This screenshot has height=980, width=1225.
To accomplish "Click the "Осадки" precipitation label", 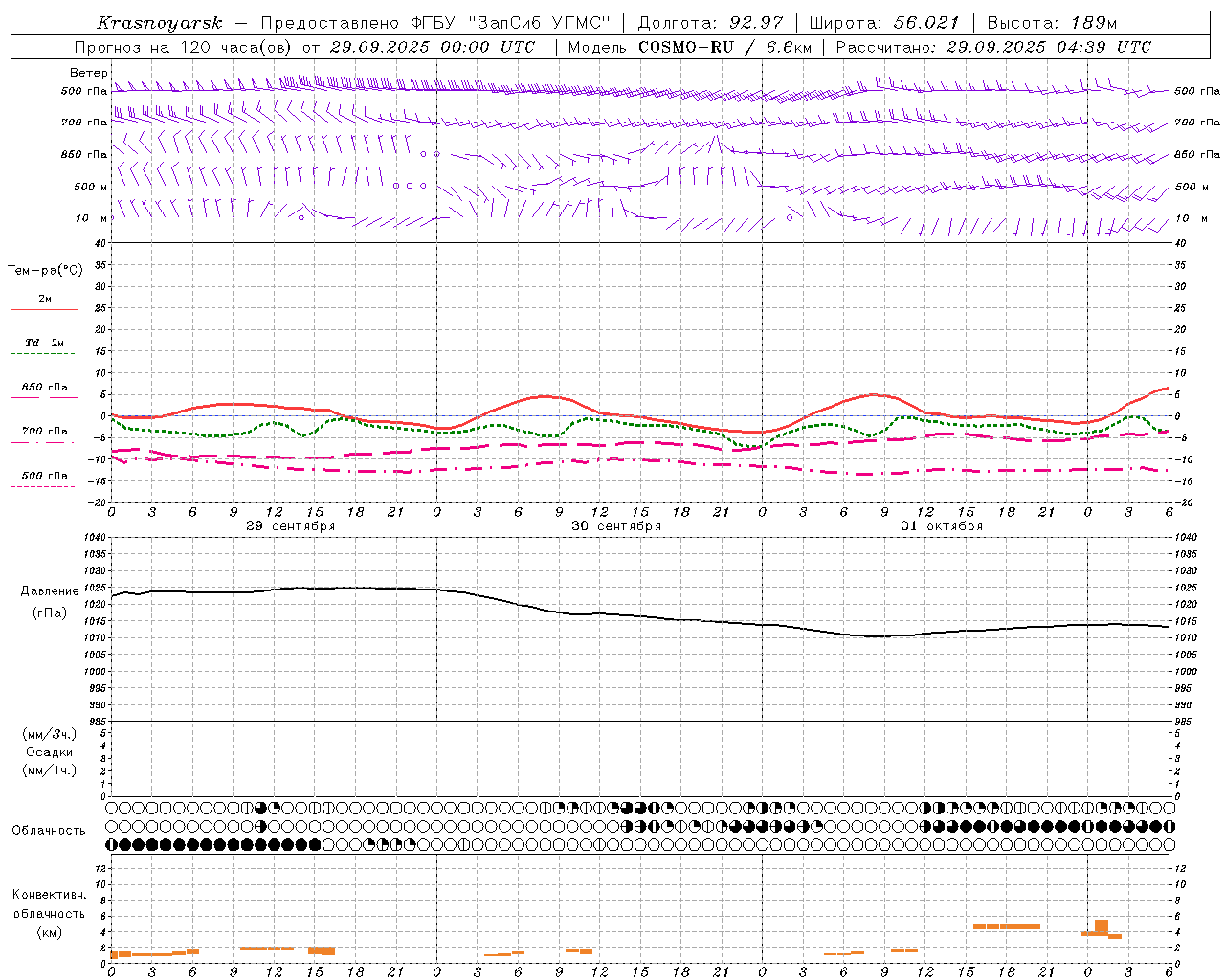I will (x=50, y=752).
